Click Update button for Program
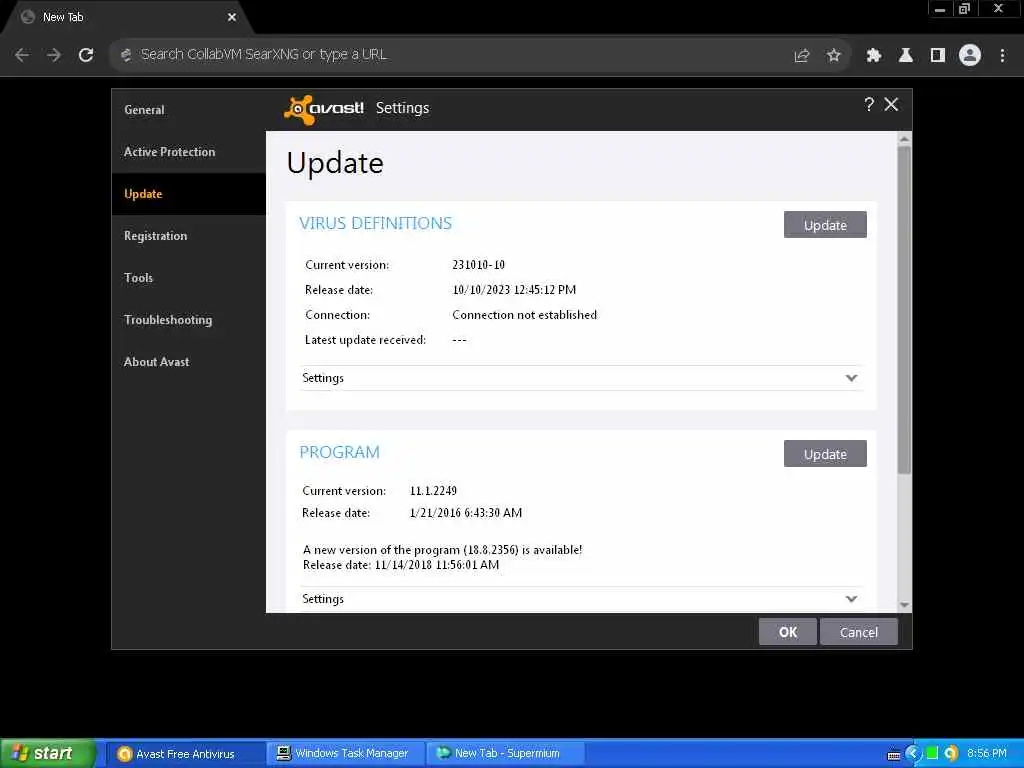Image resolution: width=1024 pixels, height=768 pixels. click(825, 454)
